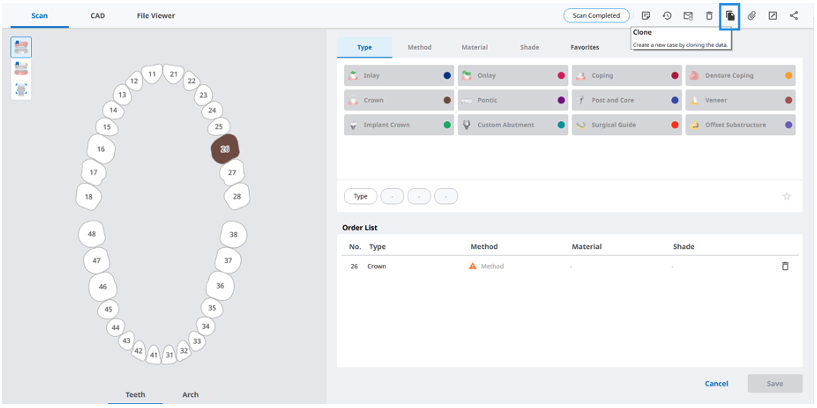Viewport: 817px width, 408px height.
Task: Toggle tooth 16 on the chart
Action: point(101,149)
